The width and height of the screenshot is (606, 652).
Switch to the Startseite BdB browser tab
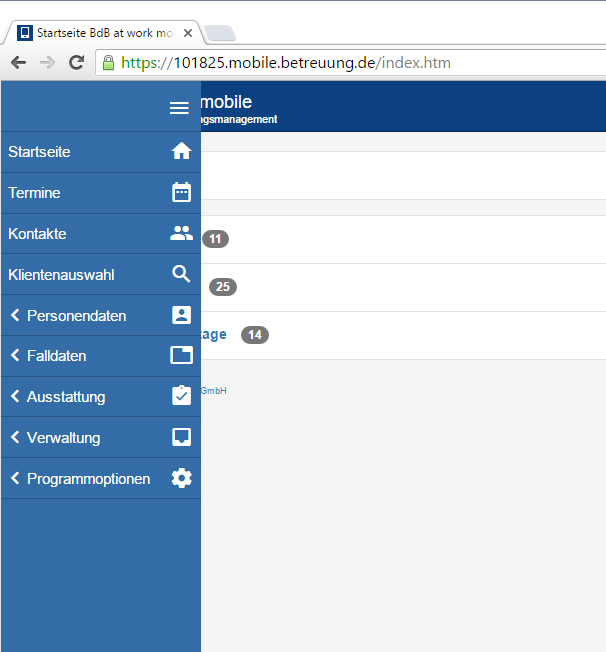point(104,32)
